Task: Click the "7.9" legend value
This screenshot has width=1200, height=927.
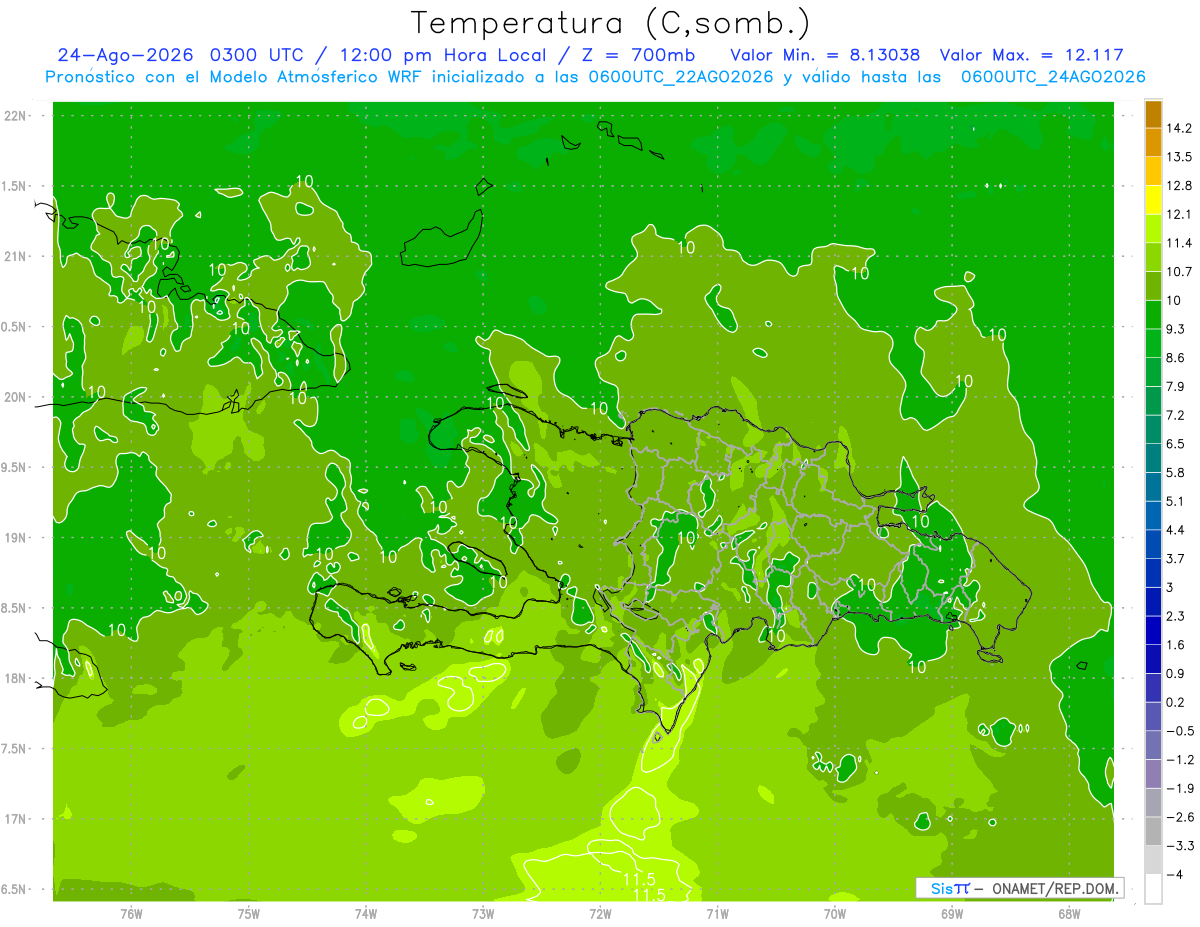Action: click(x=1176, y=387)
